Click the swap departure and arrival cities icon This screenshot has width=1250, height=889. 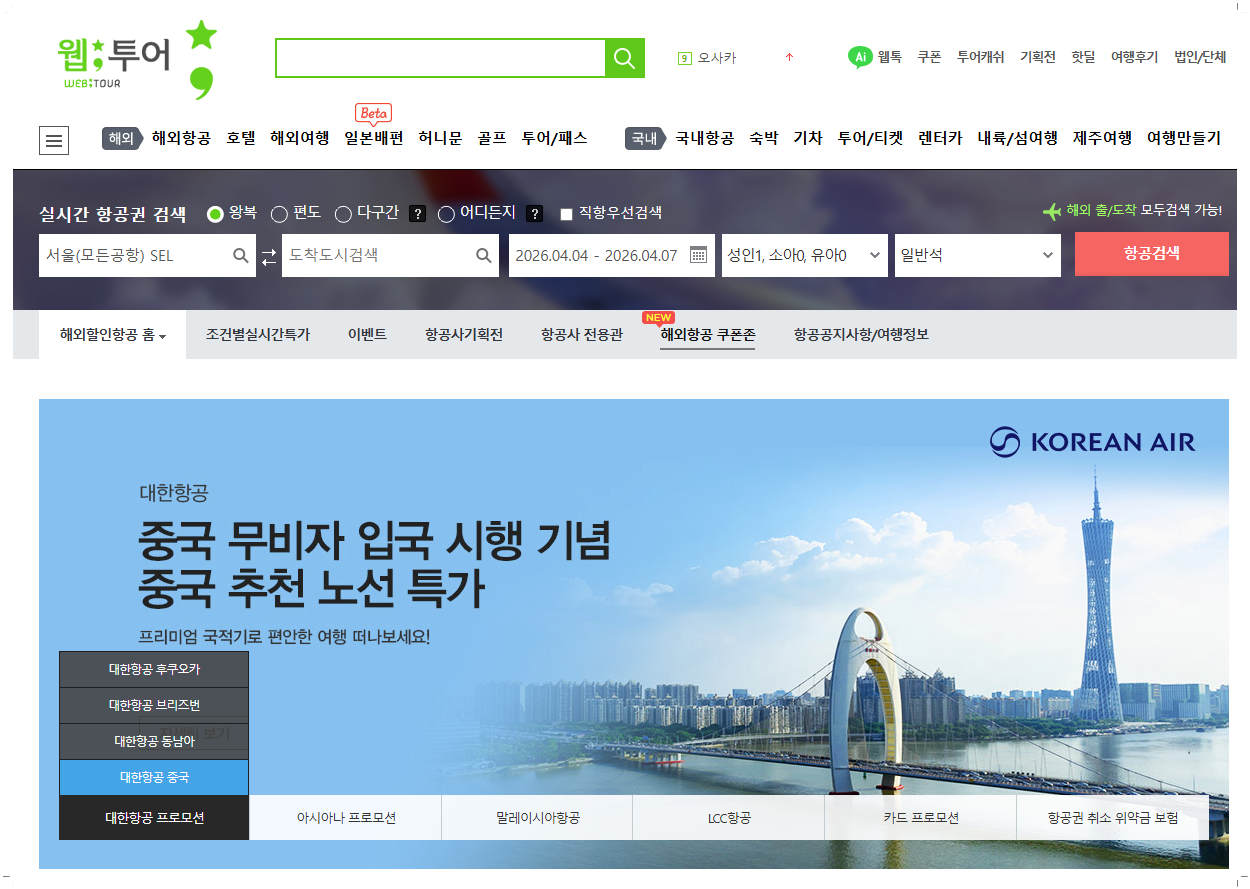tap(266, 255)
